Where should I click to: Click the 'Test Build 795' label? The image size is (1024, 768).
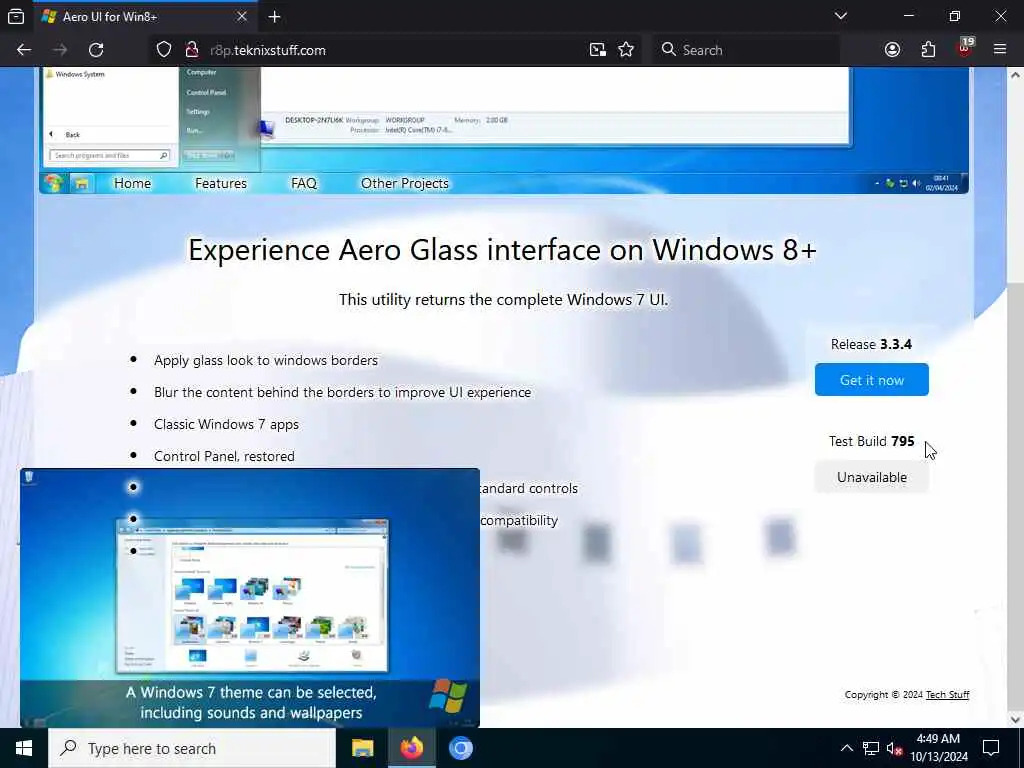871,441
